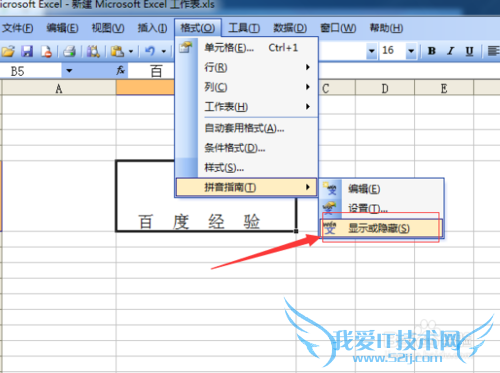The image size is (500, 373).
Task: Open the font name dropdown arrow
Action: [371, 51]
